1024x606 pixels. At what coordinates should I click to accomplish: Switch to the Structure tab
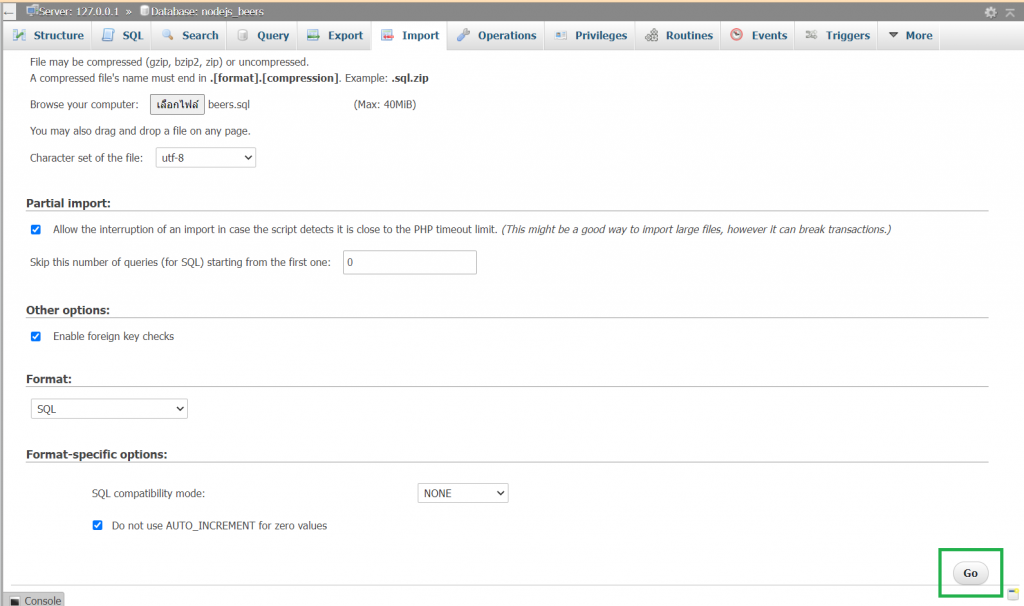(49, 35)
